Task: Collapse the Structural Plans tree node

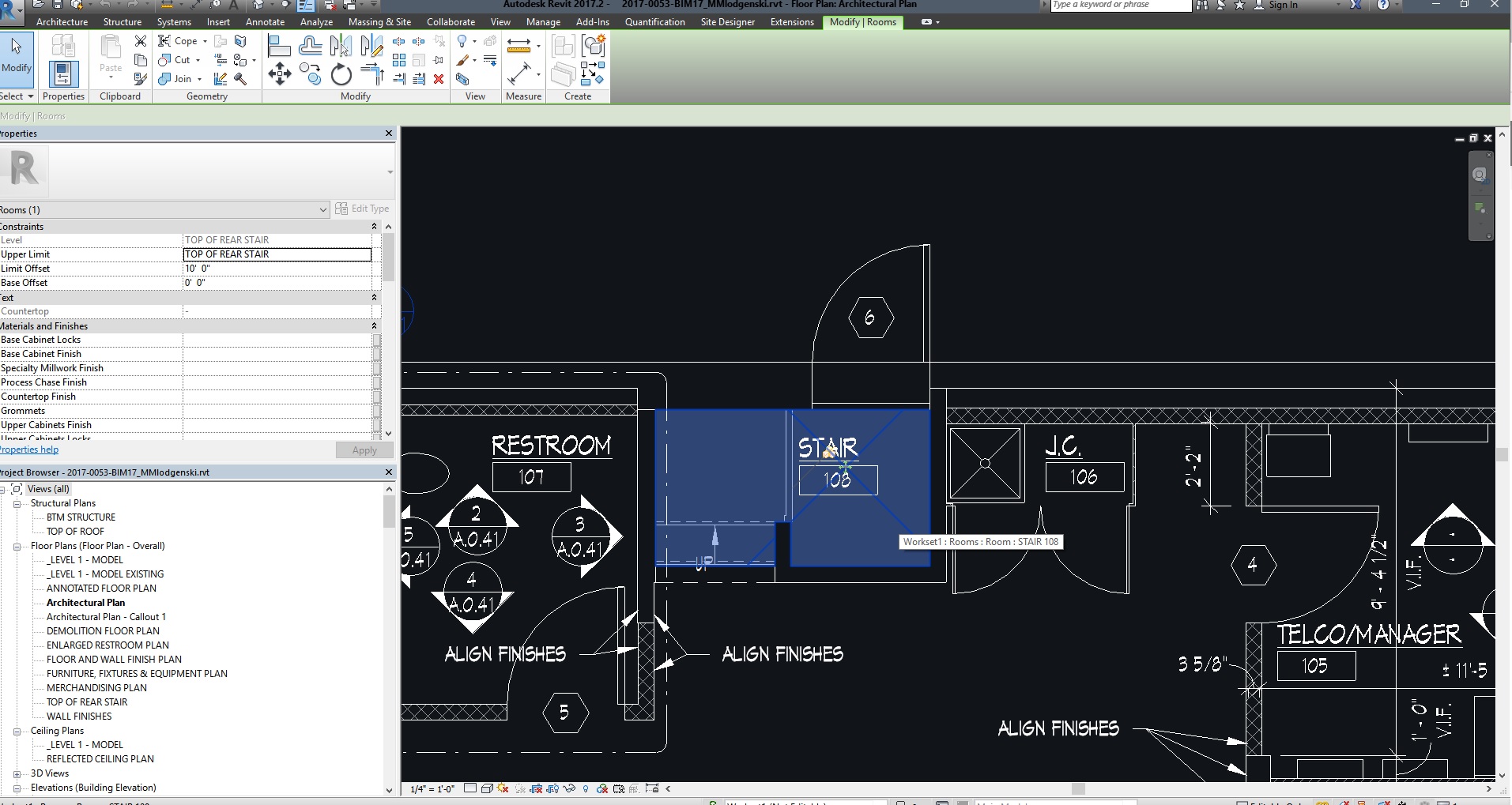Action: tap(17, 503)
